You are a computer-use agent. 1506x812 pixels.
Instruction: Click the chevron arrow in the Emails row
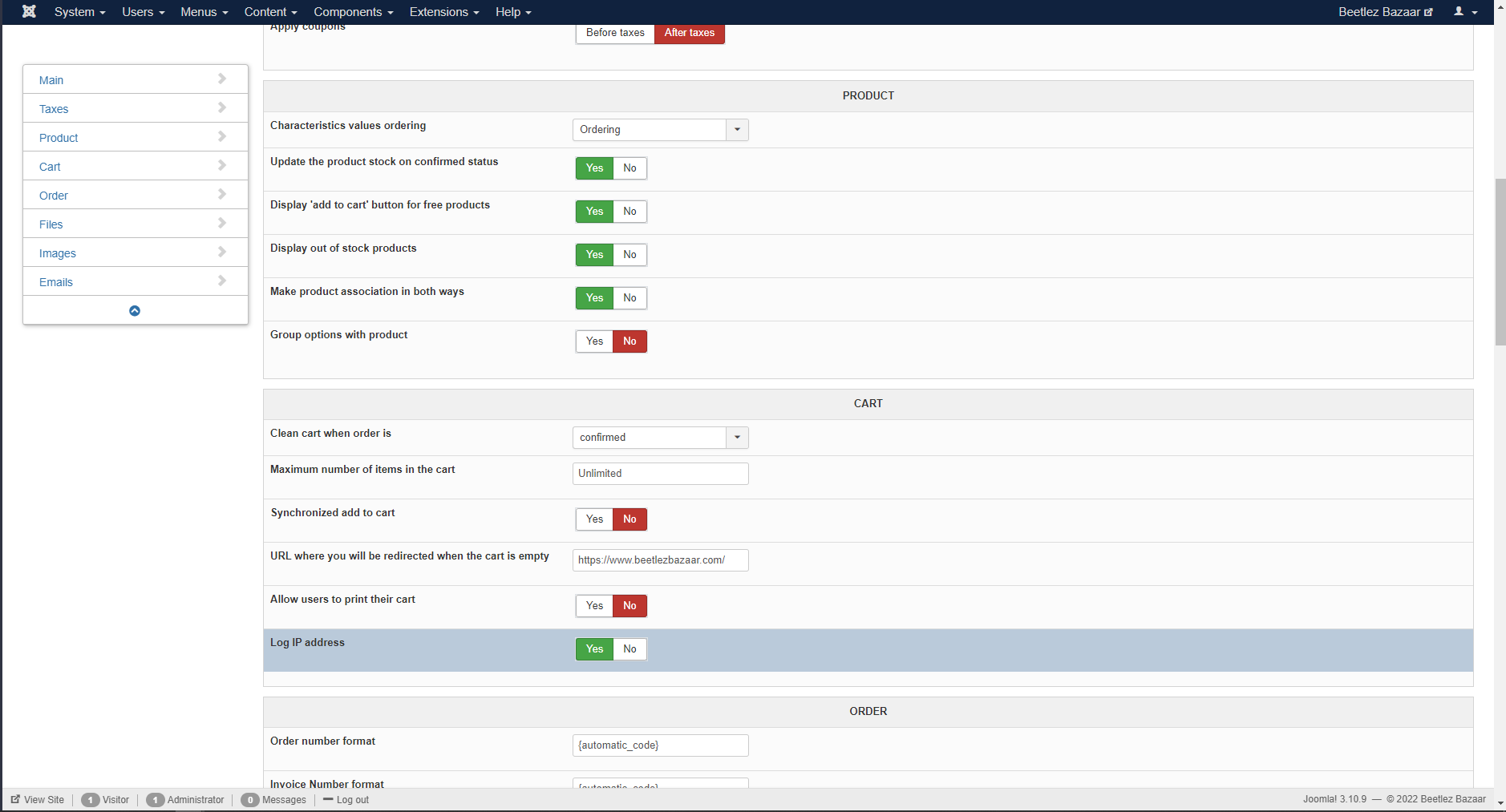click(x=222, y=281)
